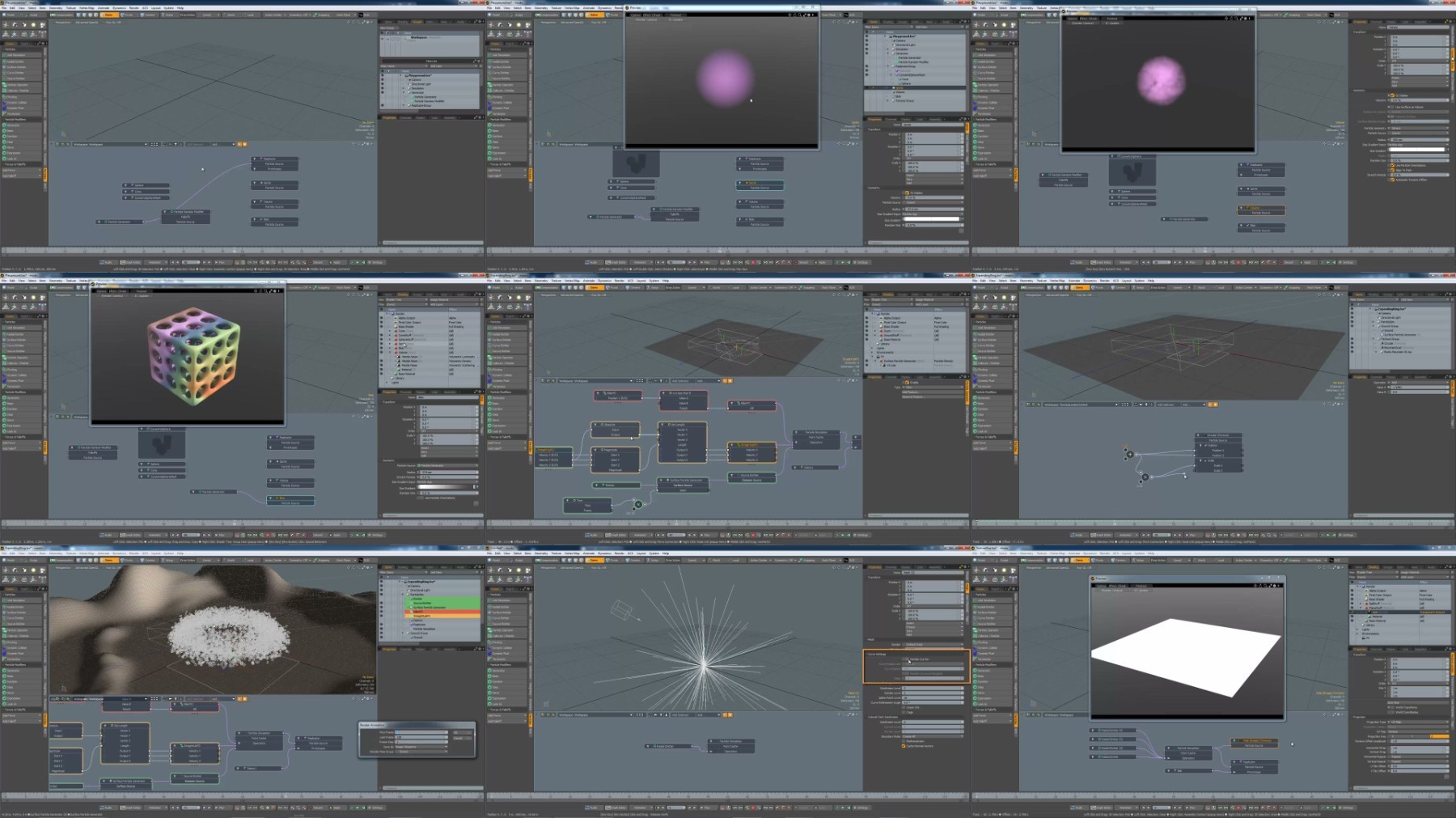Open Add Falloff dropdown in colorful cube window
Screen dimensions: 1456x818
(23, 448)
